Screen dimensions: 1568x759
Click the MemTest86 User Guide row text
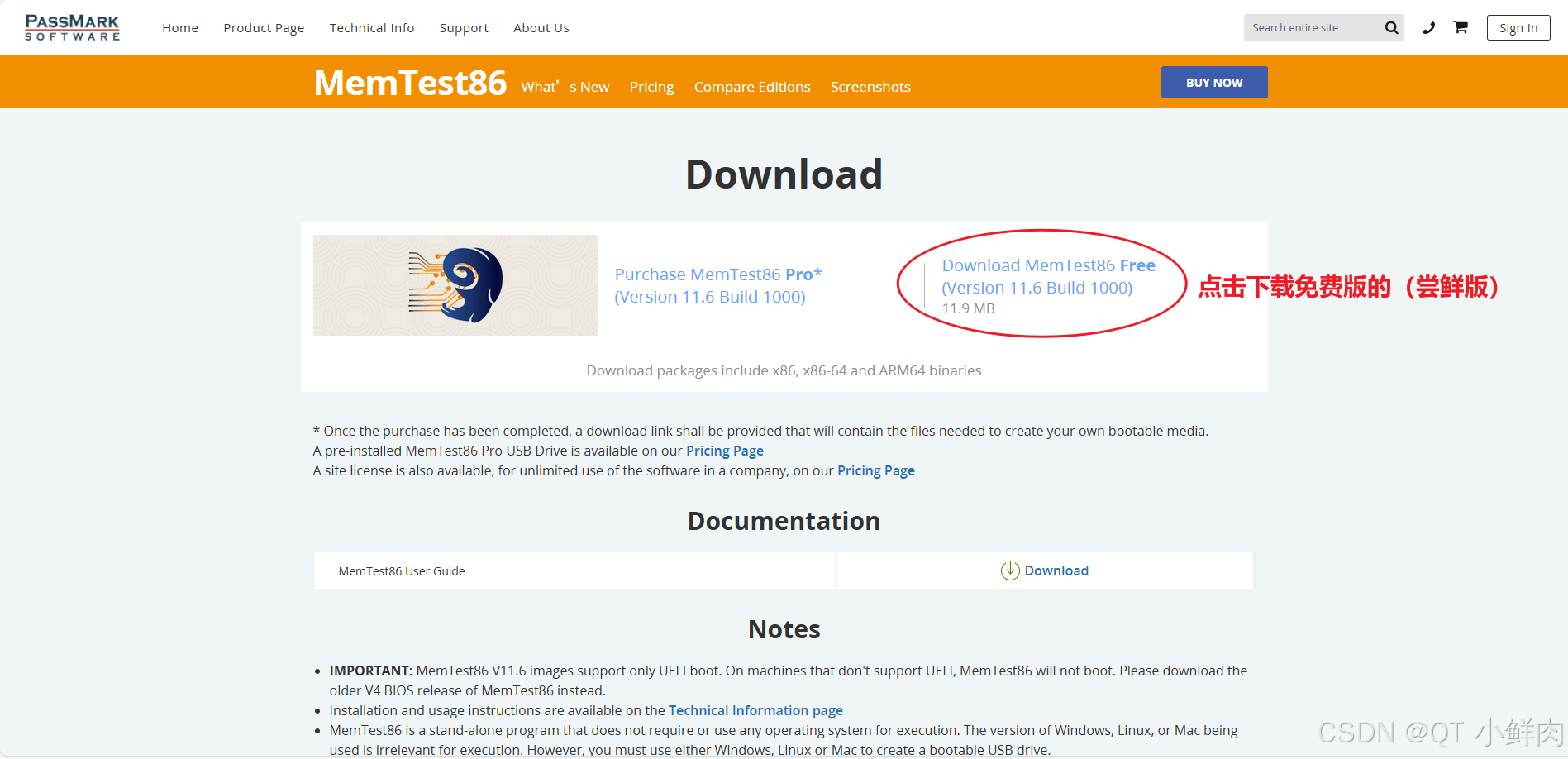[402, 571]
